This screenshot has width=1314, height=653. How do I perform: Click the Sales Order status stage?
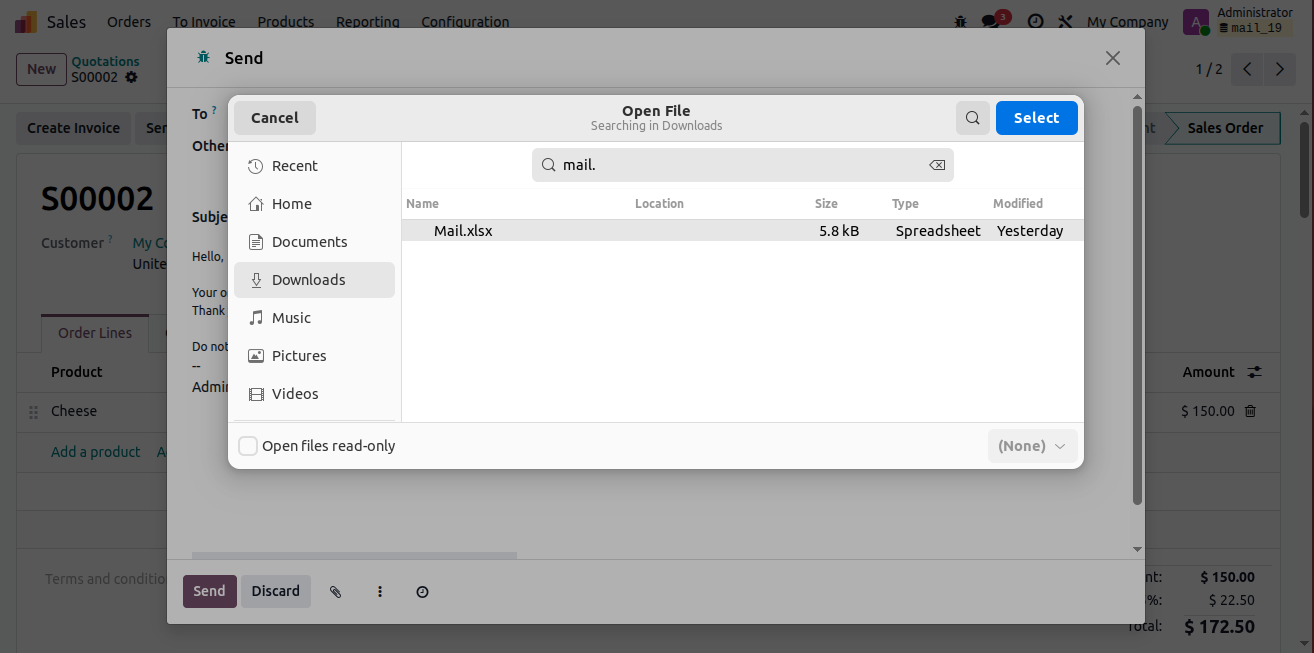(1225, 128)
